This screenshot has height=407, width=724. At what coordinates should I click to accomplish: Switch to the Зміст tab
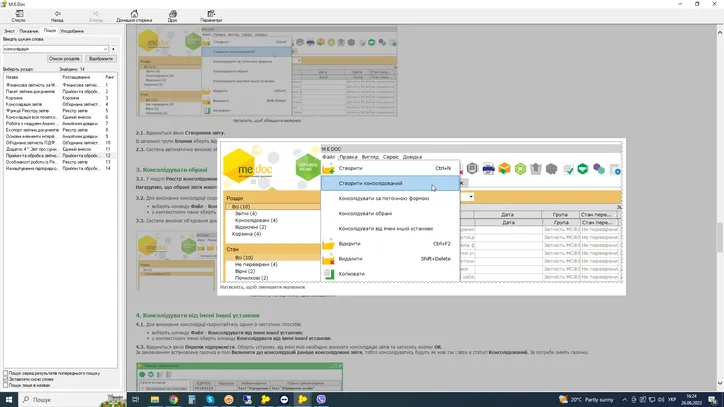pos(9,31)
